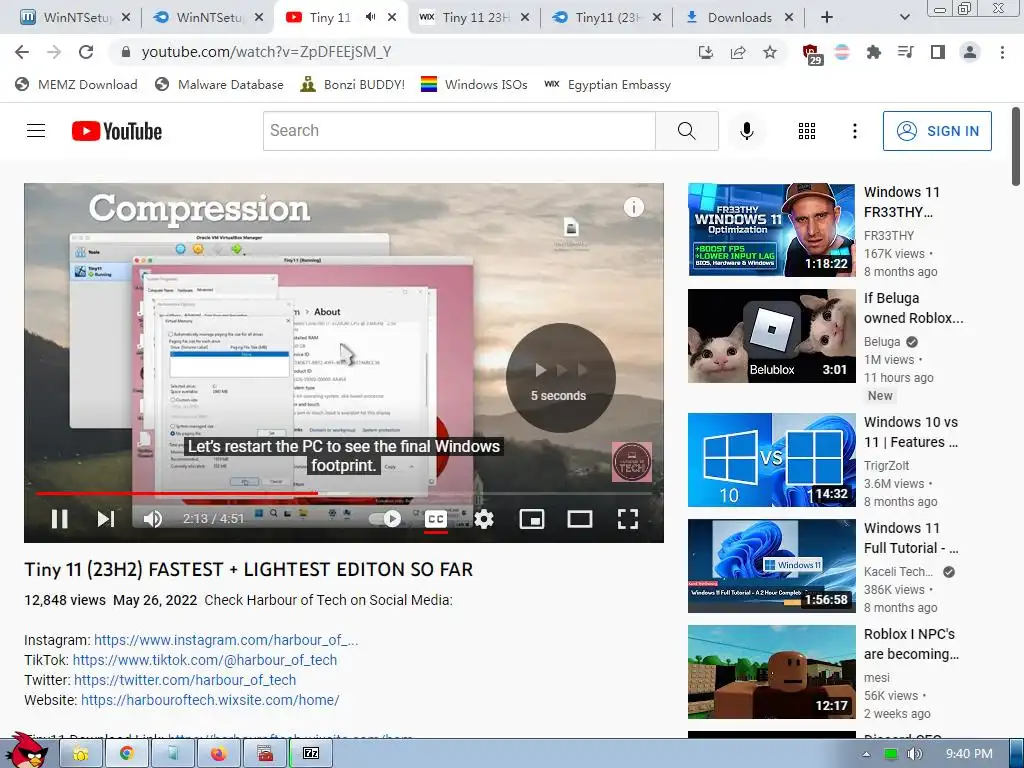Switch to miniplayer mode
This screenshot has width=1024, height=768.
click(x=532, y=519)
